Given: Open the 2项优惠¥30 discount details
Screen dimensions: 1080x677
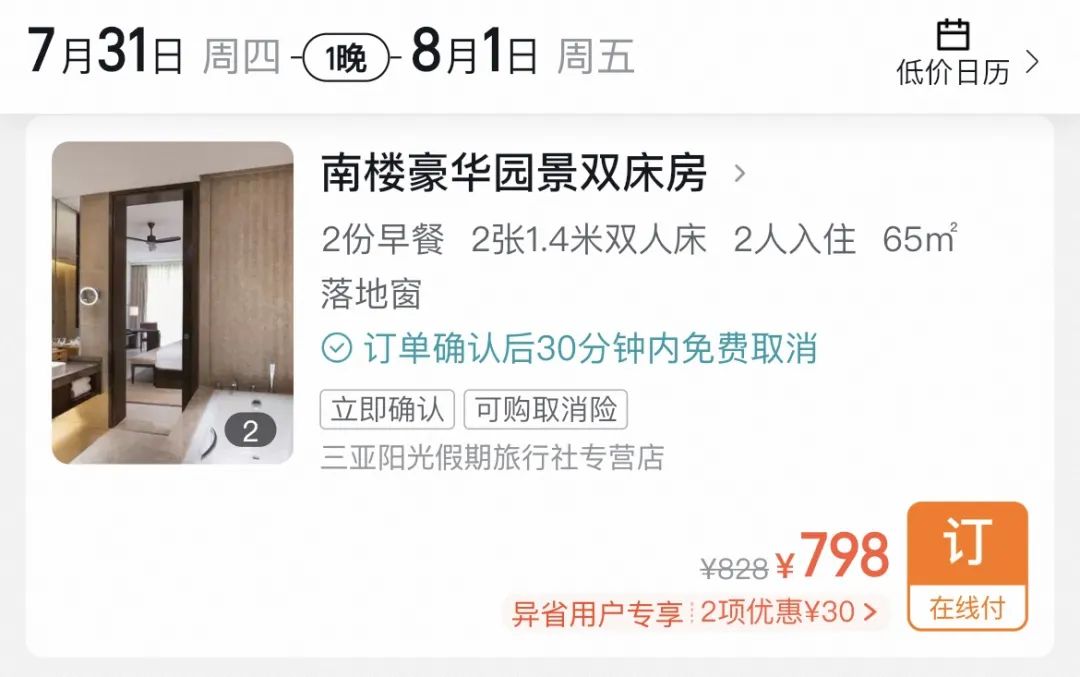Looking at the screenshot, I should 788,612.
